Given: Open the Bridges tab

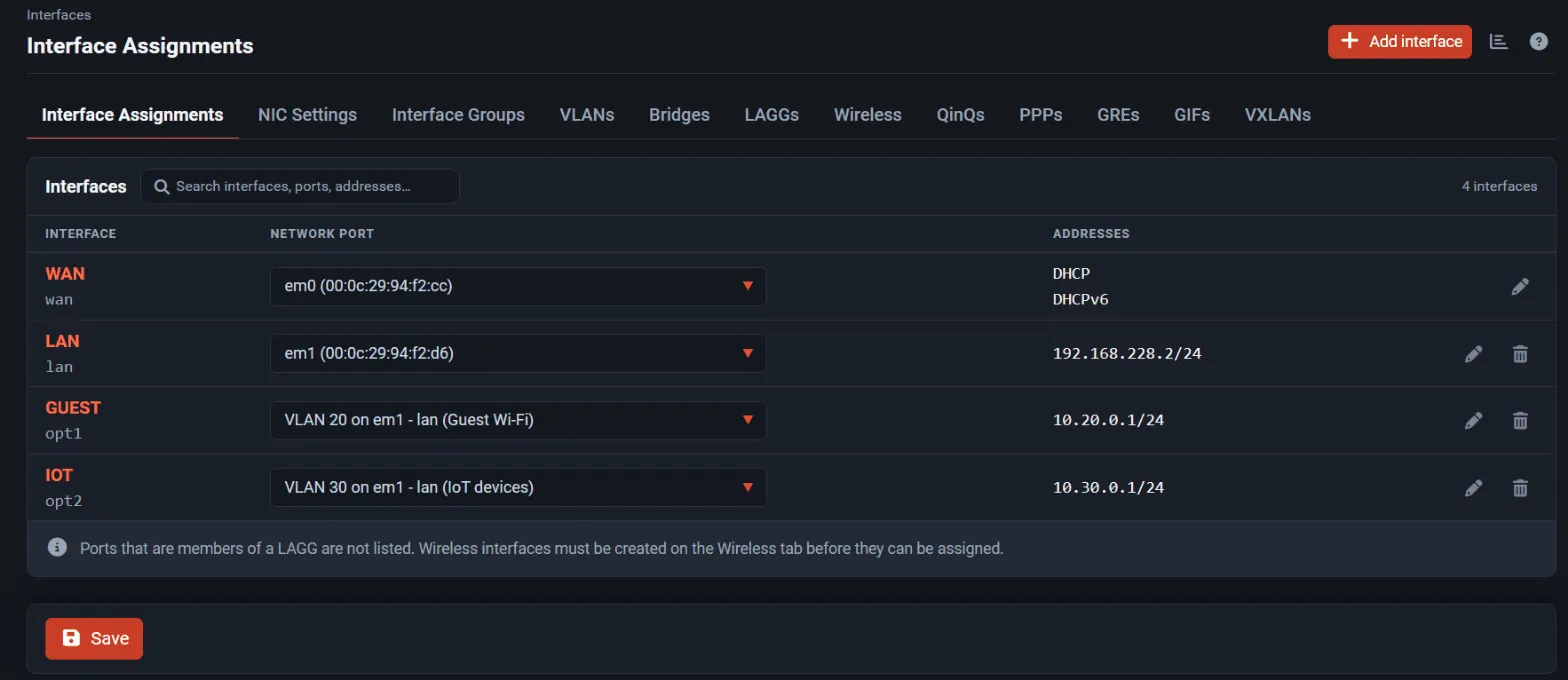Looking at the screenshot, I should (x=679, y=115).
